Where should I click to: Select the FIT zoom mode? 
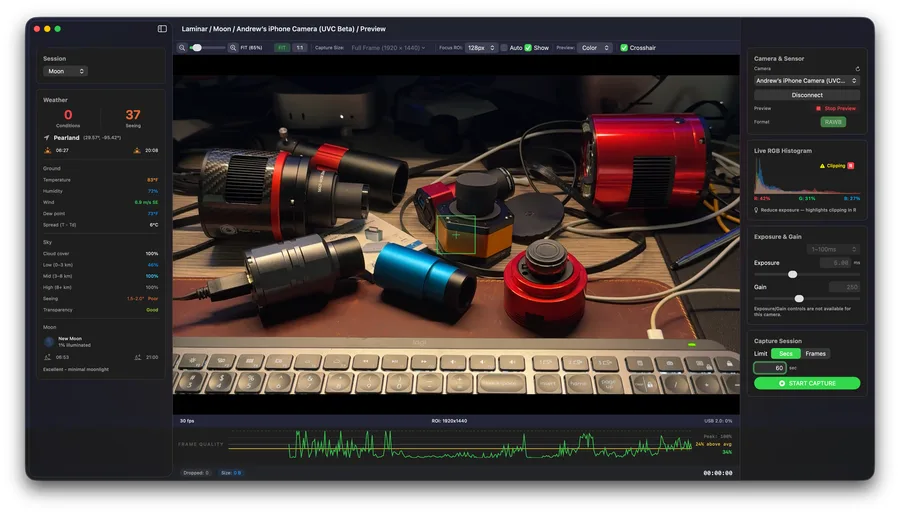point(282,48)
